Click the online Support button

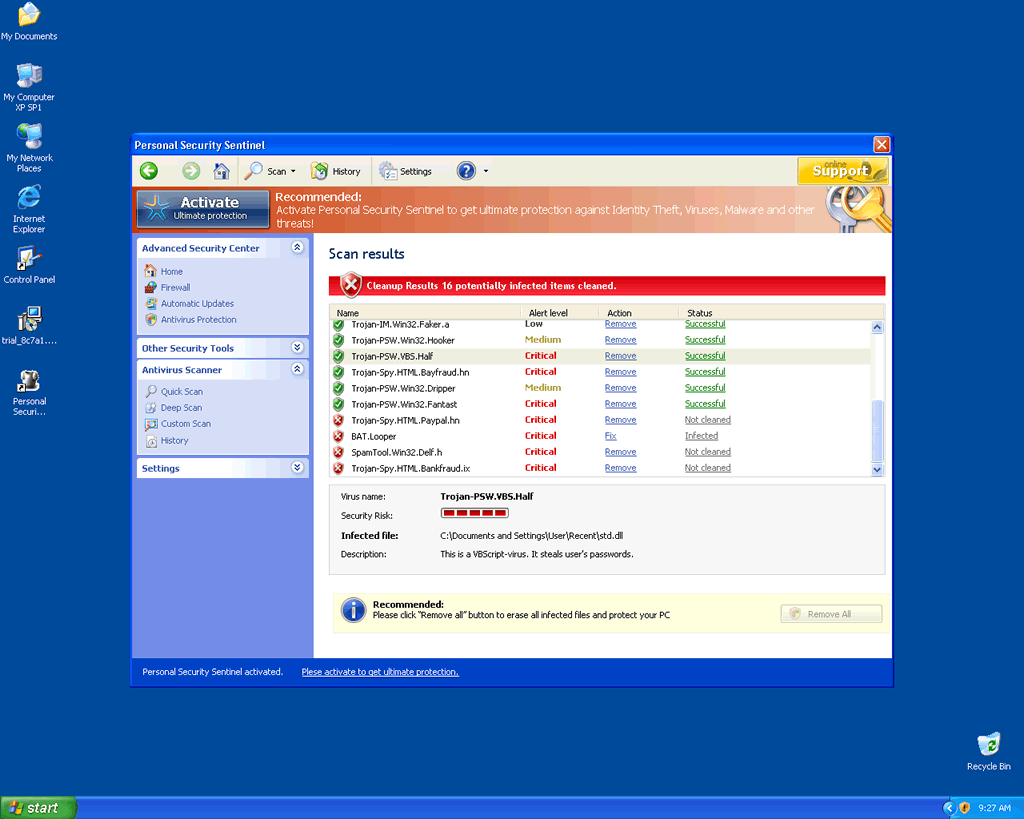[842, 171]
